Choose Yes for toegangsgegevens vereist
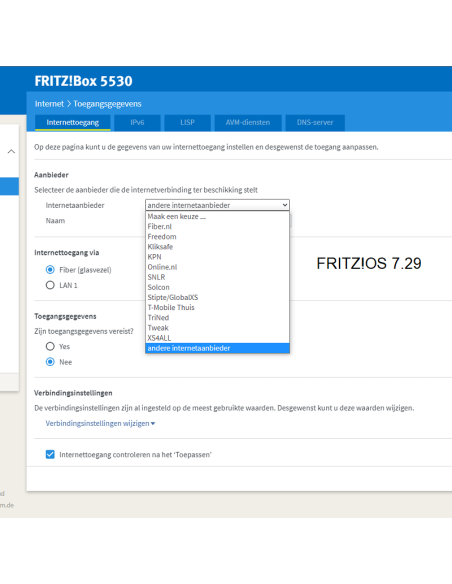Image resolution: width=452 pixels, height=584 pixels. (50, 346)
